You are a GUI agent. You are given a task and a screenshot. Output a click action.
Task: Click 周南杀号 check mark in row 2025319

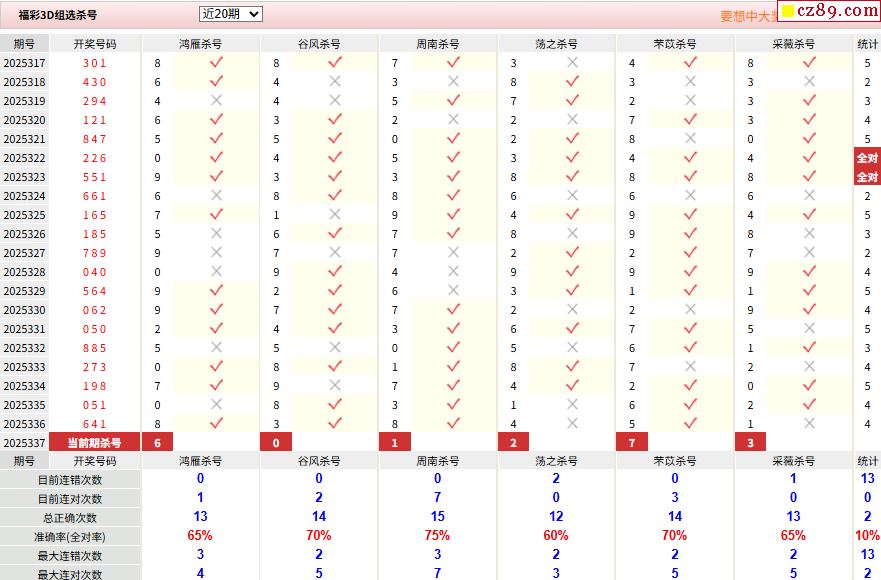[x=453, y=101]
